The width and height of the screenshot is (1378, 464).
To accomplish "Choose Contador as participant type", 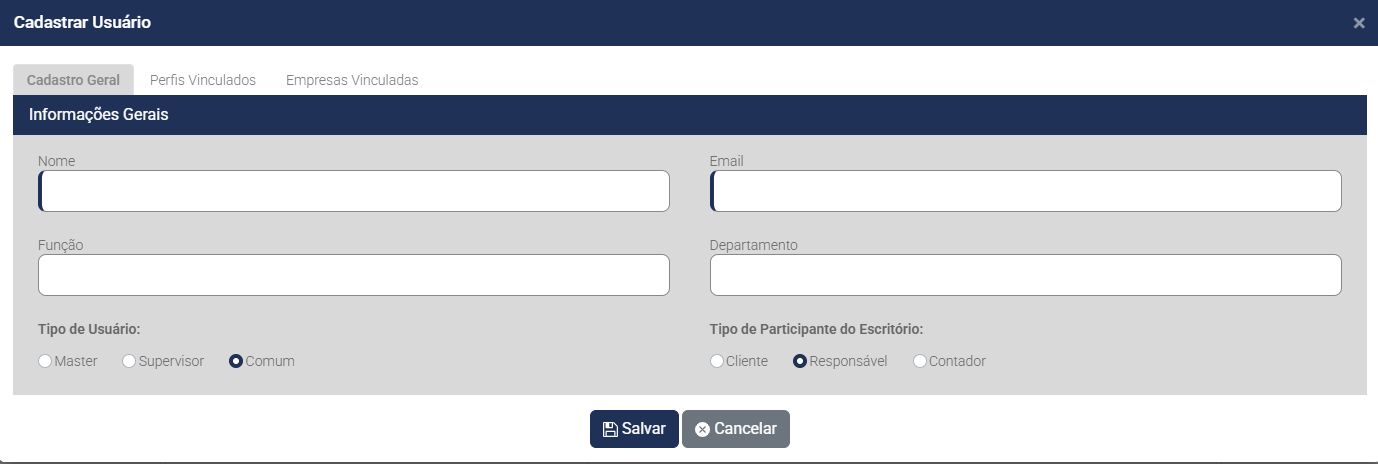I will click(920, 361).
